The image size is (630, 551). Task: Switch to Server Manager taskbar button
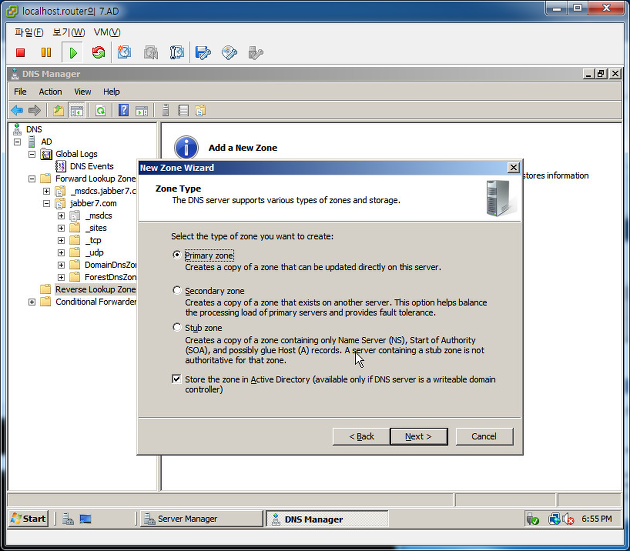[201, 519]
